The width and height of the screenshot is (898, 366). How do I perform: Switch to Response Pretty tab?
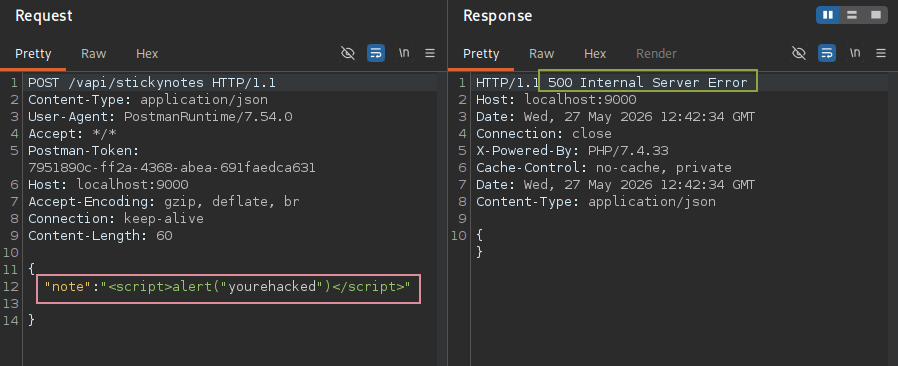click(x=481, y=54)
